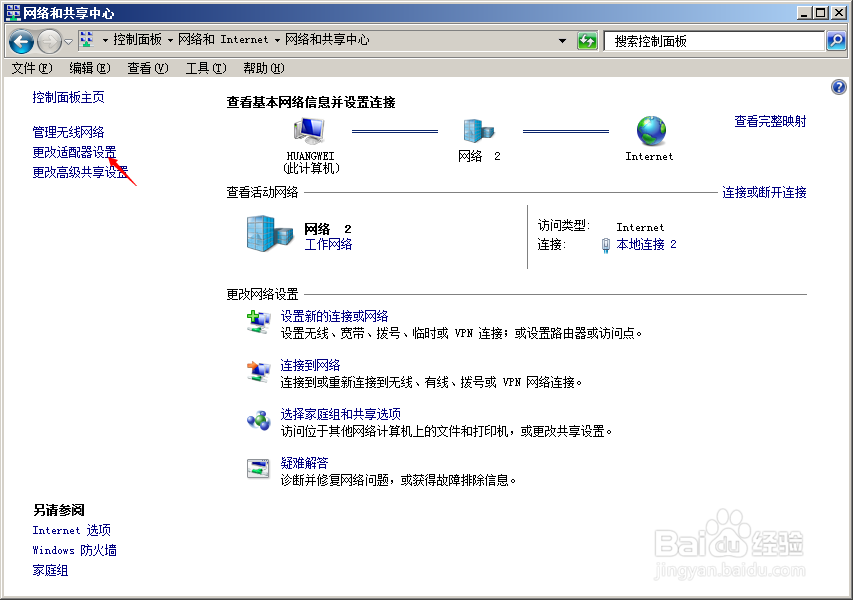
Task: Click the blue help question mark icon
Action: tap(838, 86)
